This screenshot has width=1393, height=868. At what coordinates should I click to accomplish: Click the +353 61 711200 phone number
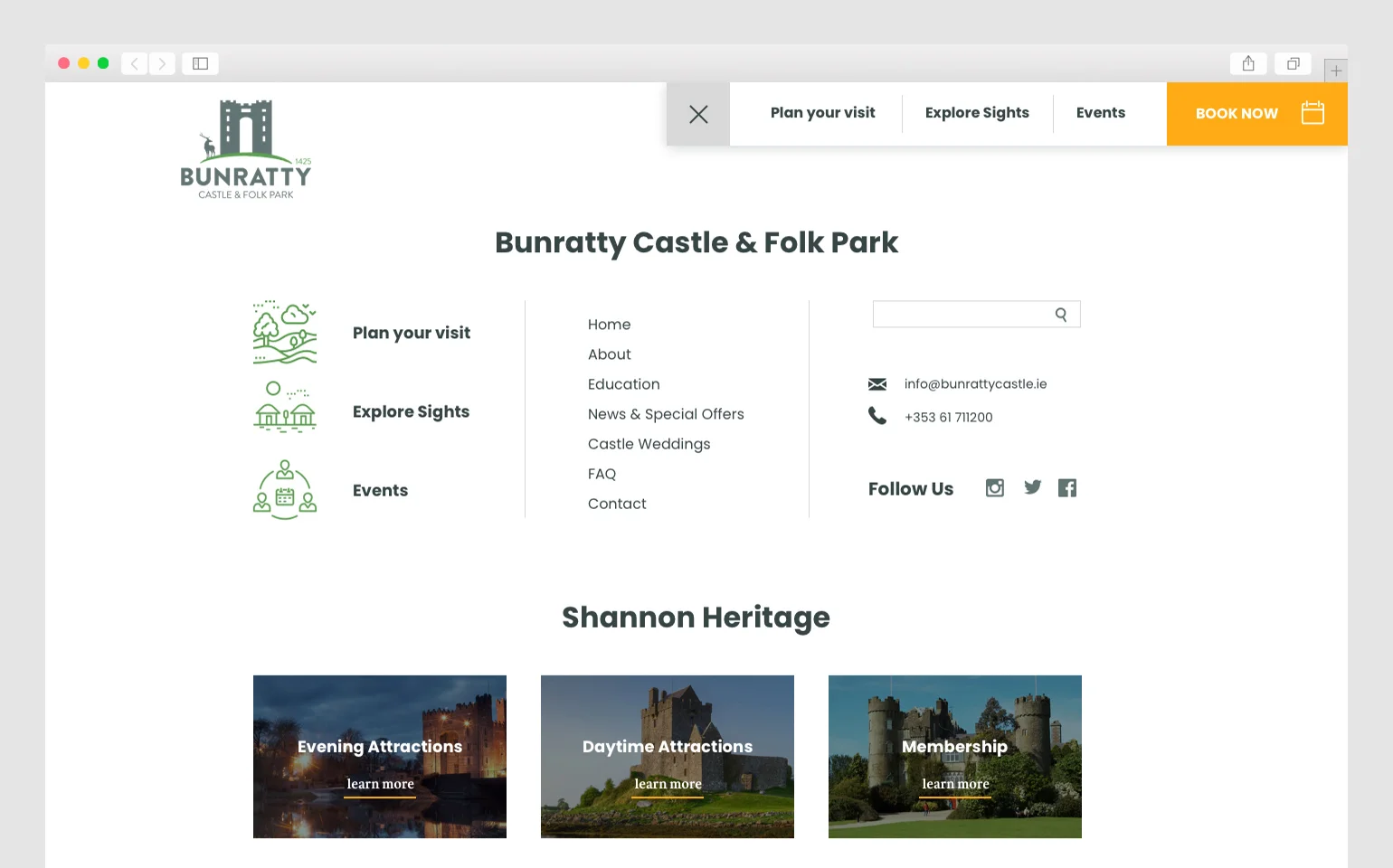click(949, 417)
